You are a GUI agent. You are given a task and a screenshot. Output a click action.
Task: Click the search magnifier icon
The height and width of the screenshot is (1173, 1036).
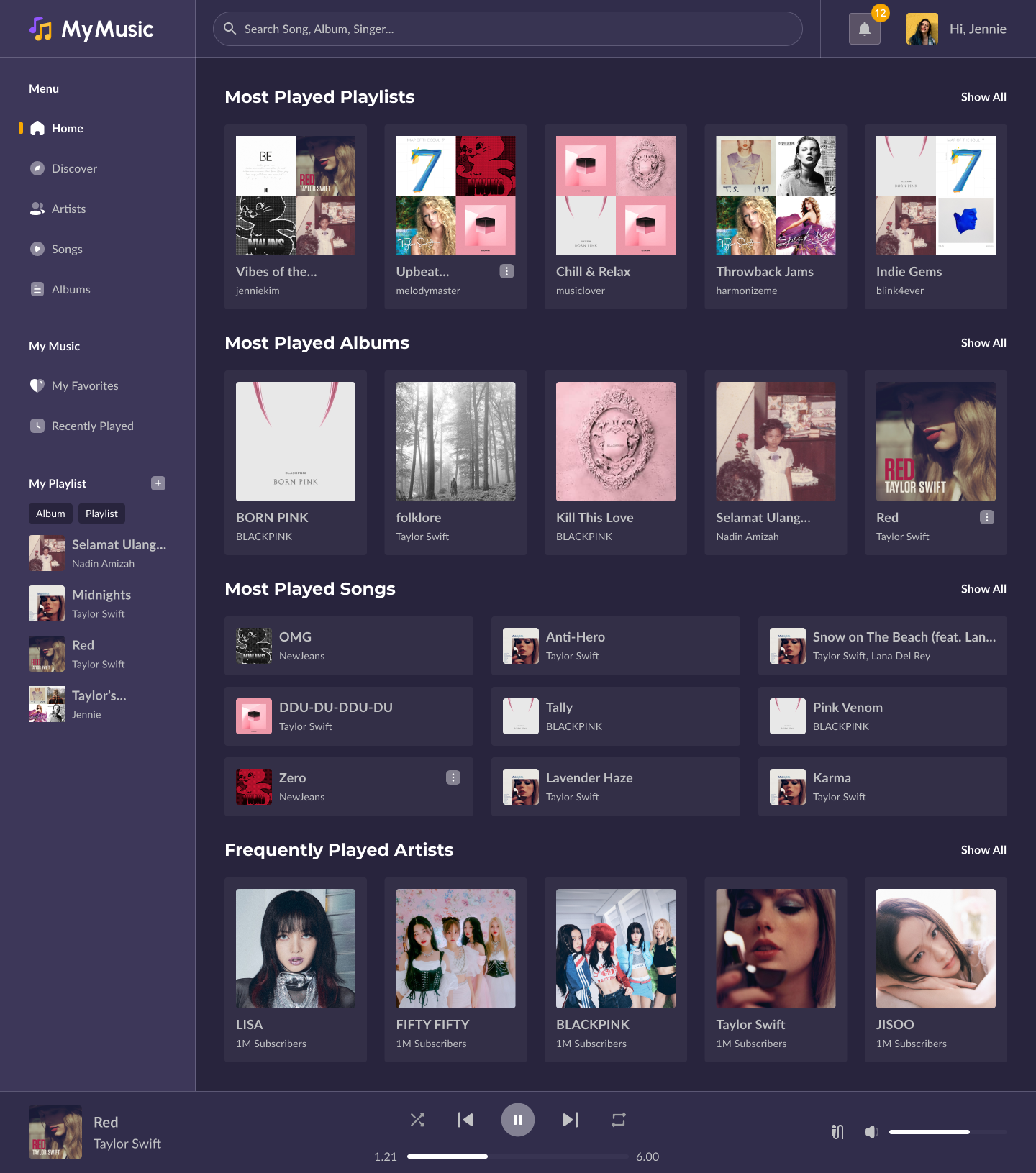[x=230, y=29]
